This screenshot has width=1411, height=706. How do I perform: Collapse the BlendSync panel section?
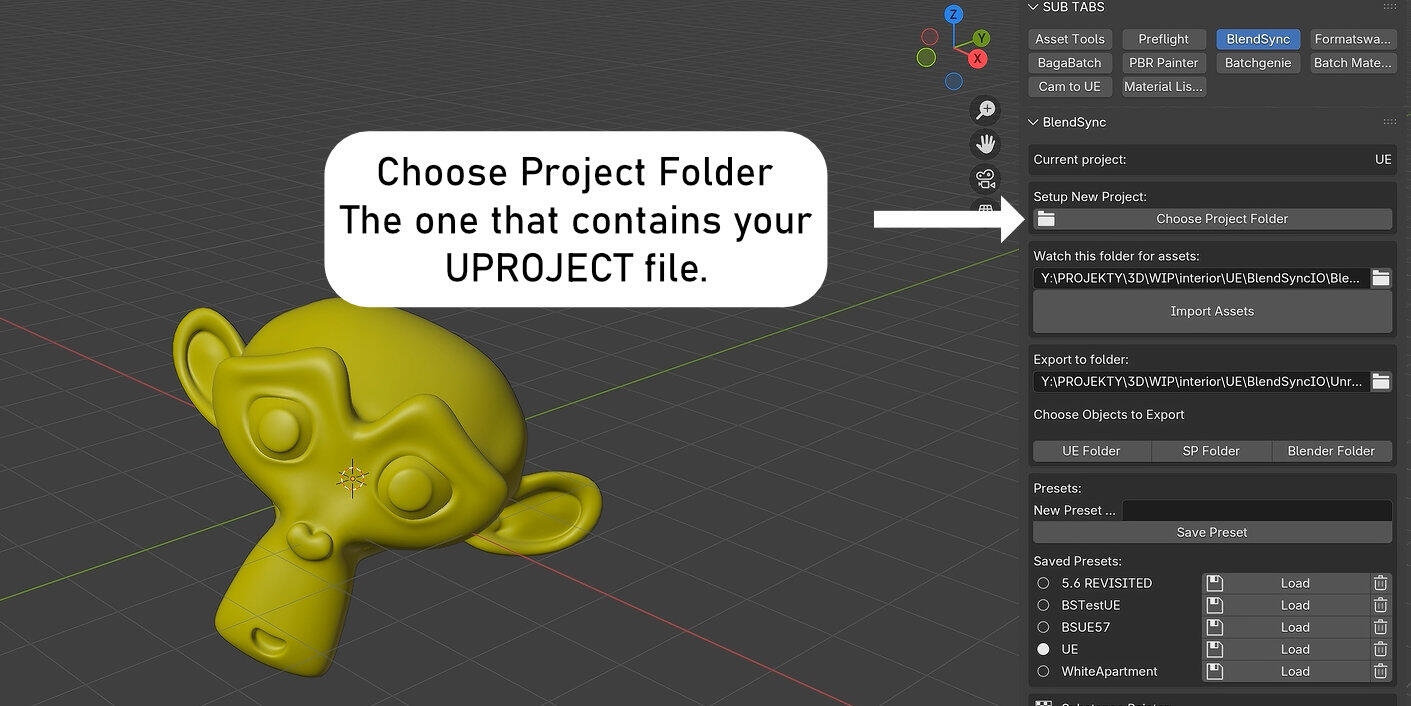point(1034,122)
